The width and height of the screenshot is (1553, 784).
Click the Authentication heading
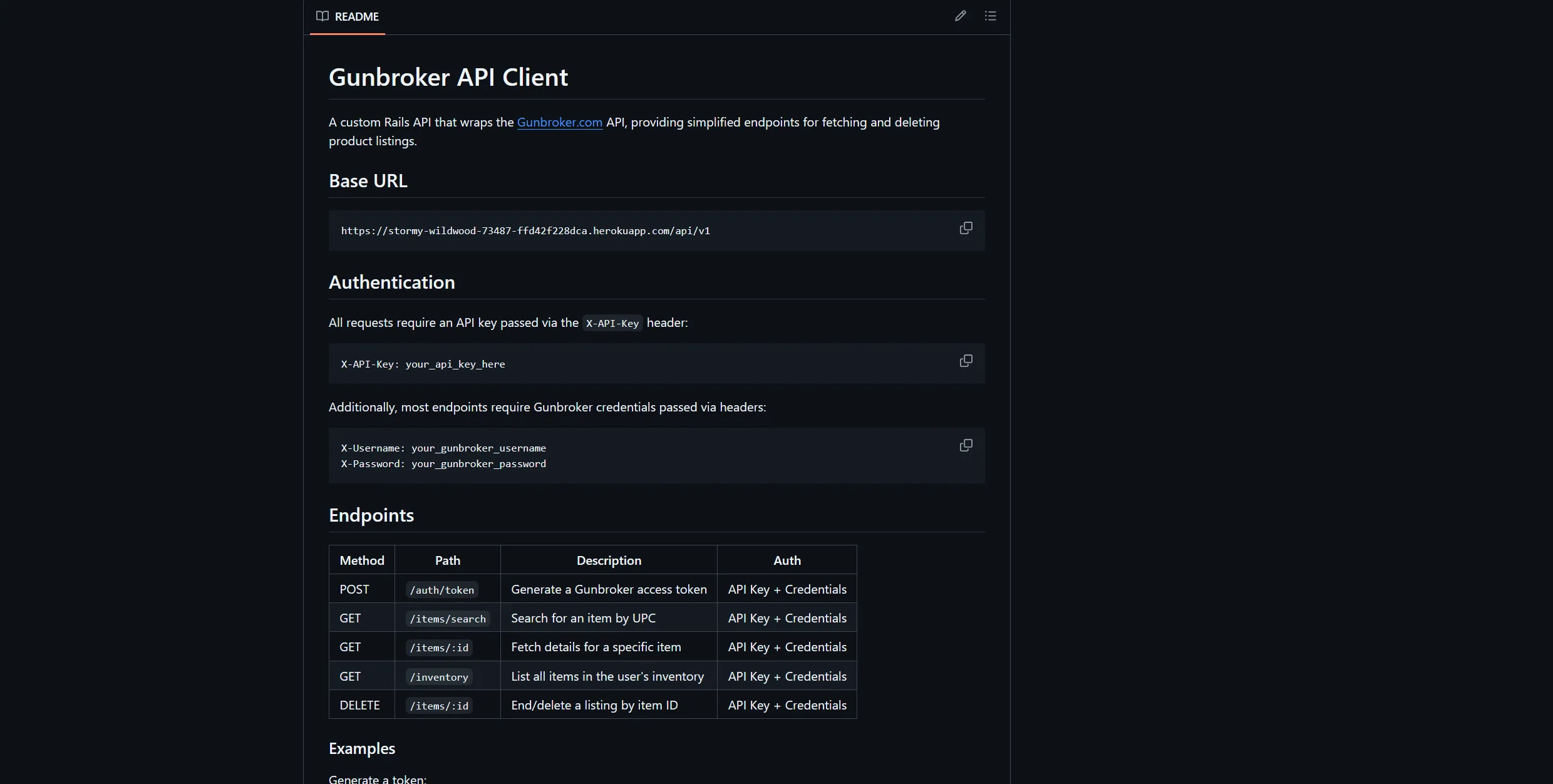(392, 282)
